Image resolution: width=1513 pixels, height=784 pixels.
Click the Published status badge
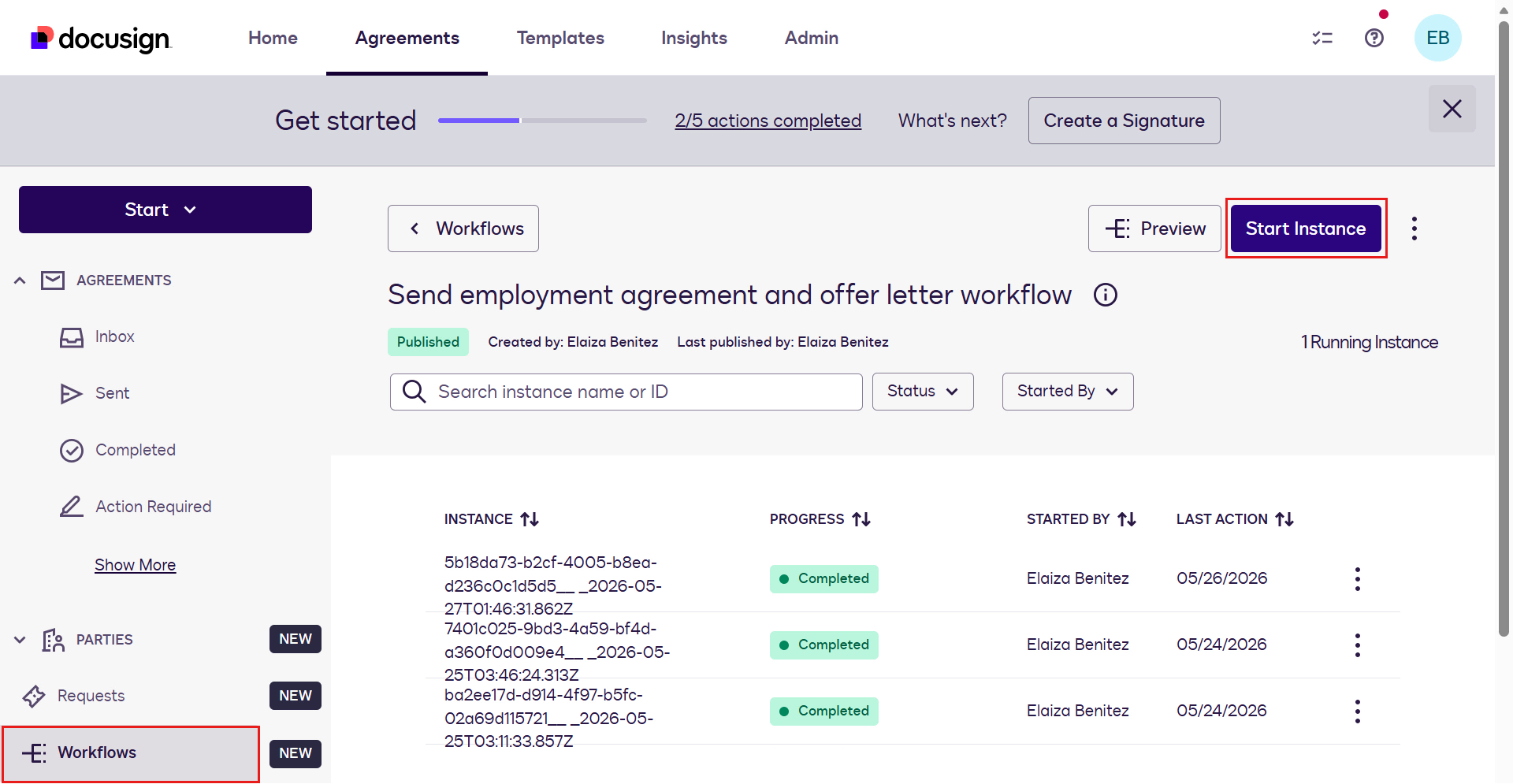point(428,342)
